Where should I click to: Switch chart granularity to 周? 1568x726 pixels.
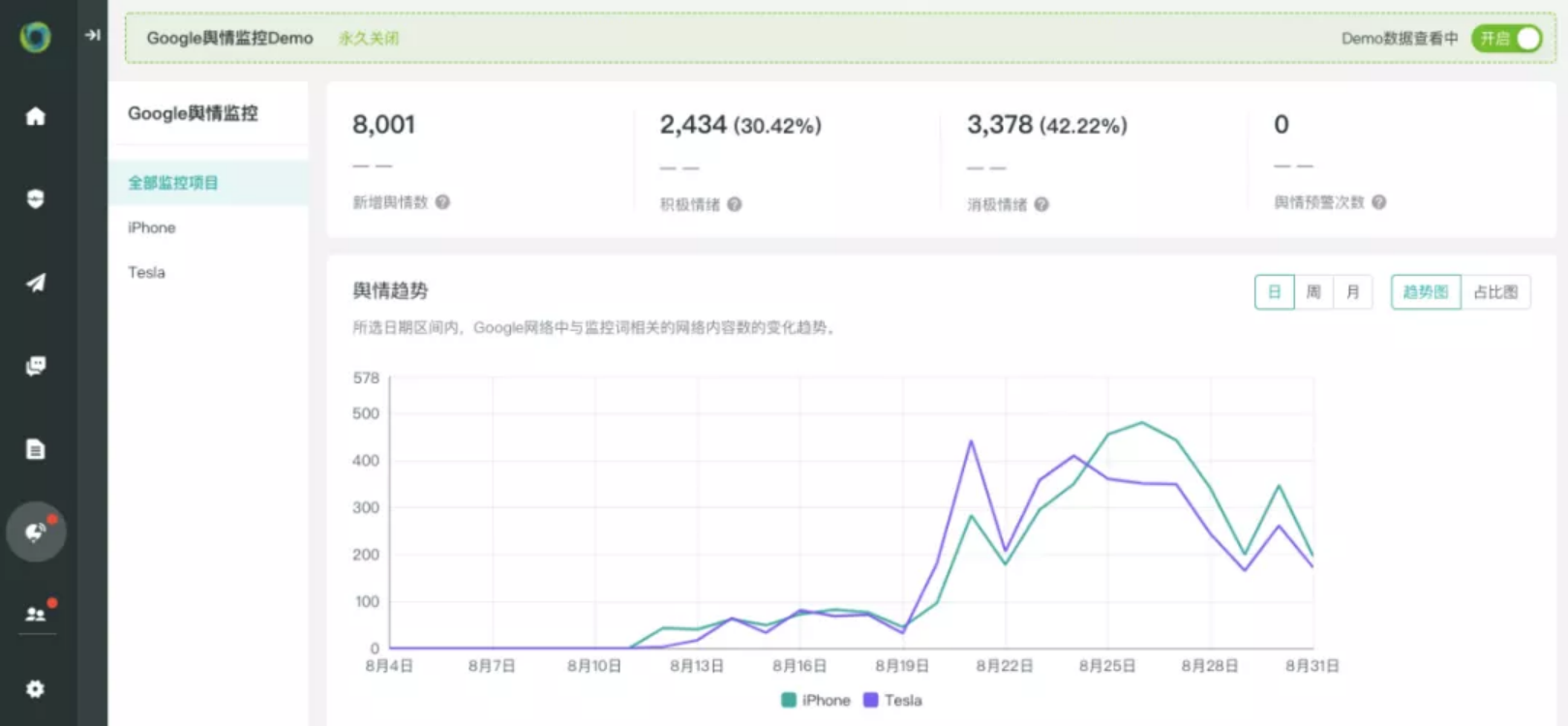(1313, 292)
